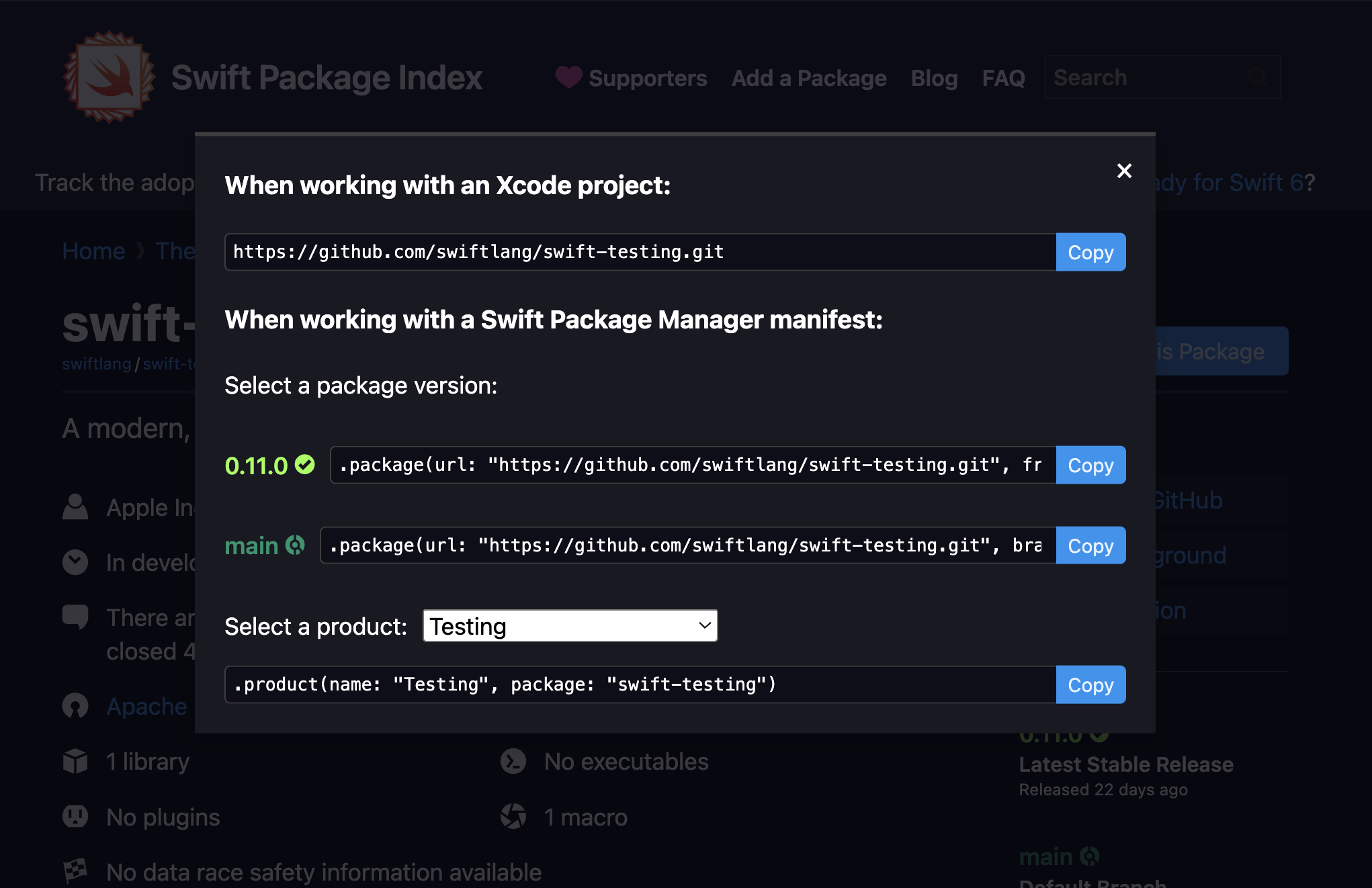
Task: Click the product snippet code field
Action: pos(640,684)
